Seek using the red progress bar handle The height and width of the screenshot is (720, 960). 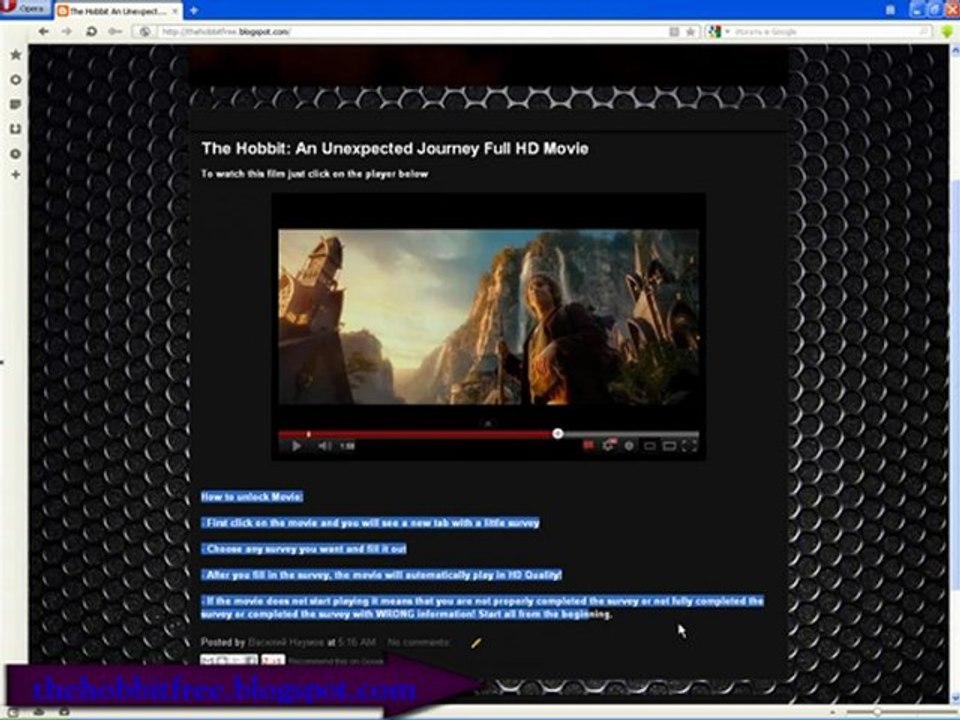click(557, 433)
